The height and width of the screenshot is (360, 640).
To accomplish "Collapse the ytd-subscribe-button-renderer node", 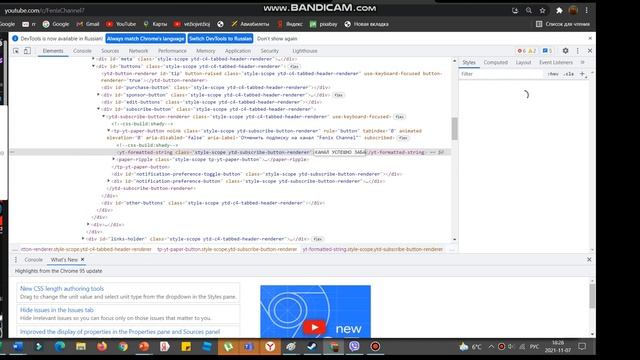I will coord(103,116).
